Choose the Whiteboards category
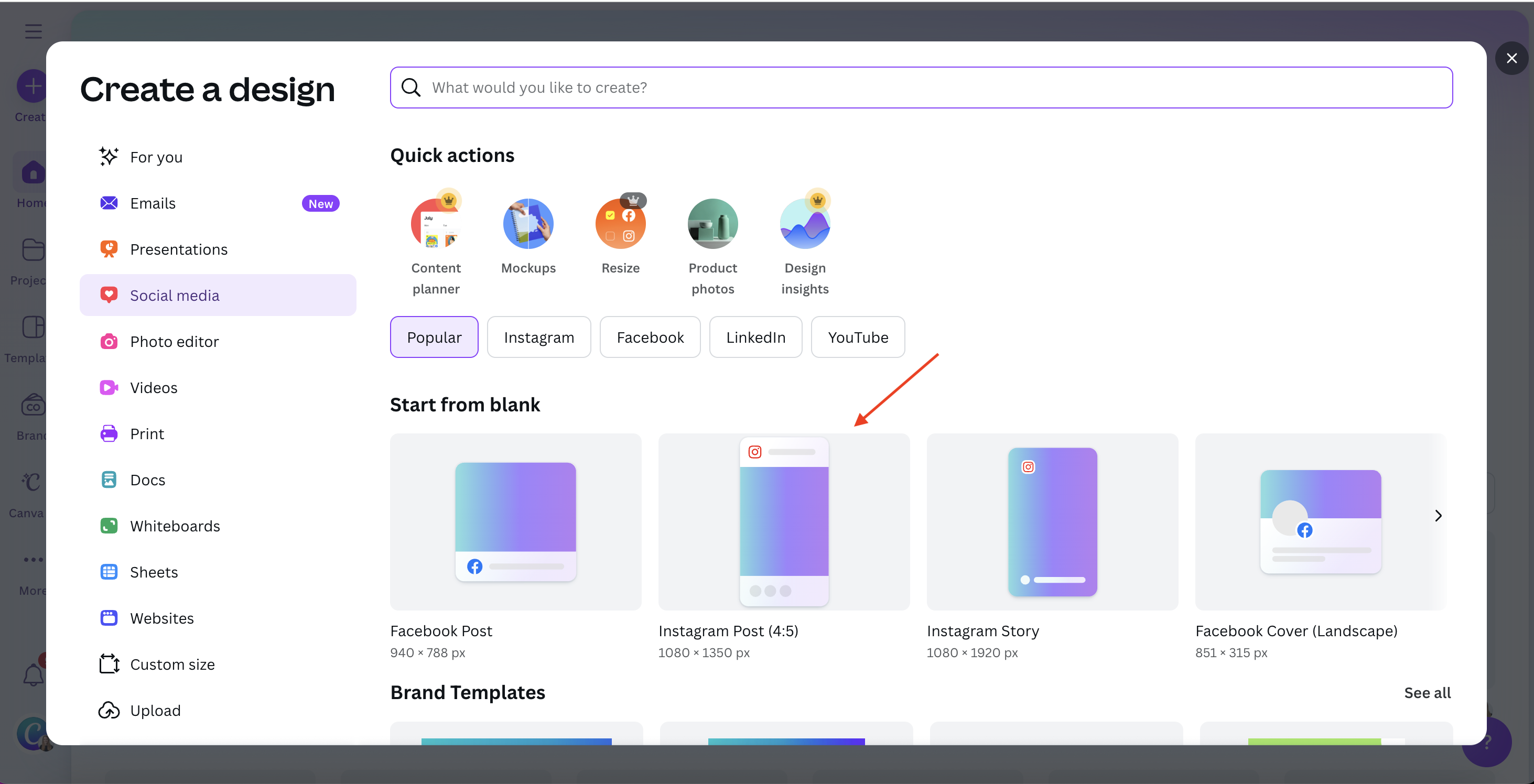 coord(175,526)
